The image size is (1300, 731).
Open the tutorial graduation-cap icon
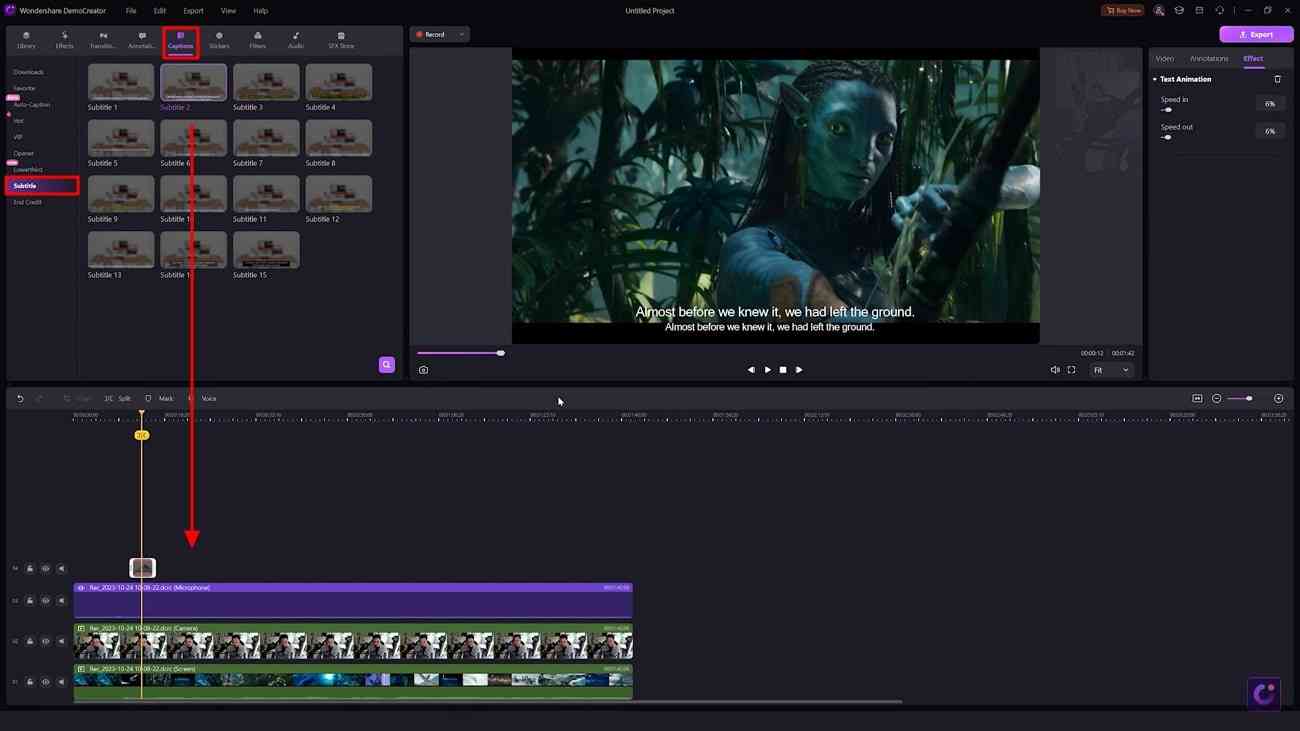pos(1179,10)
